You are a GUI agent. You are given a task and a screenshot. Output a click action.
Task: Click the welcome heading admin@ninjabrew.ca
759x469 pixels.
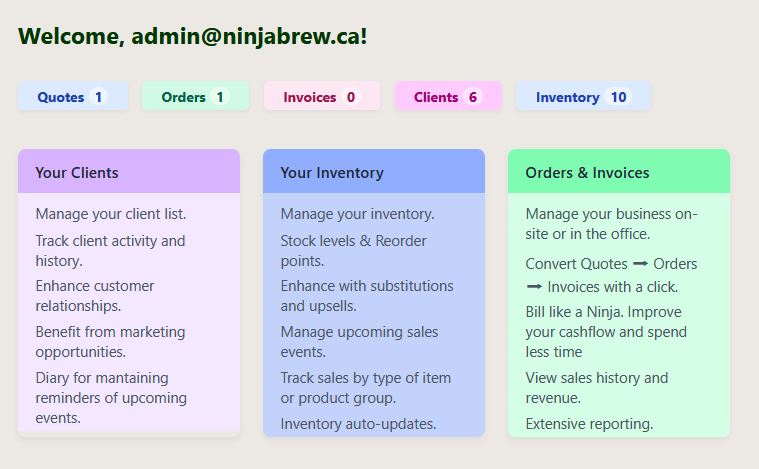click(x=192, y=36)
